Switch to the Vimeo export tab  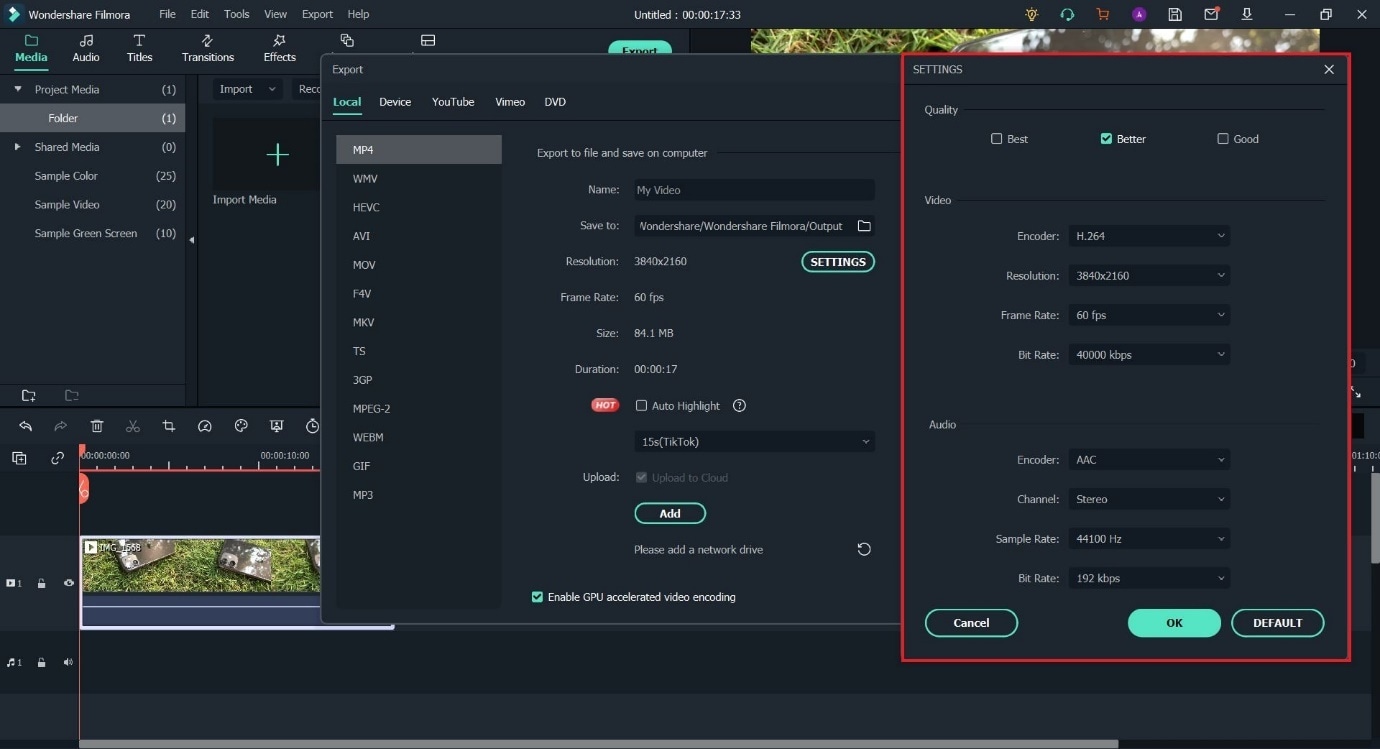coord(510,102)
